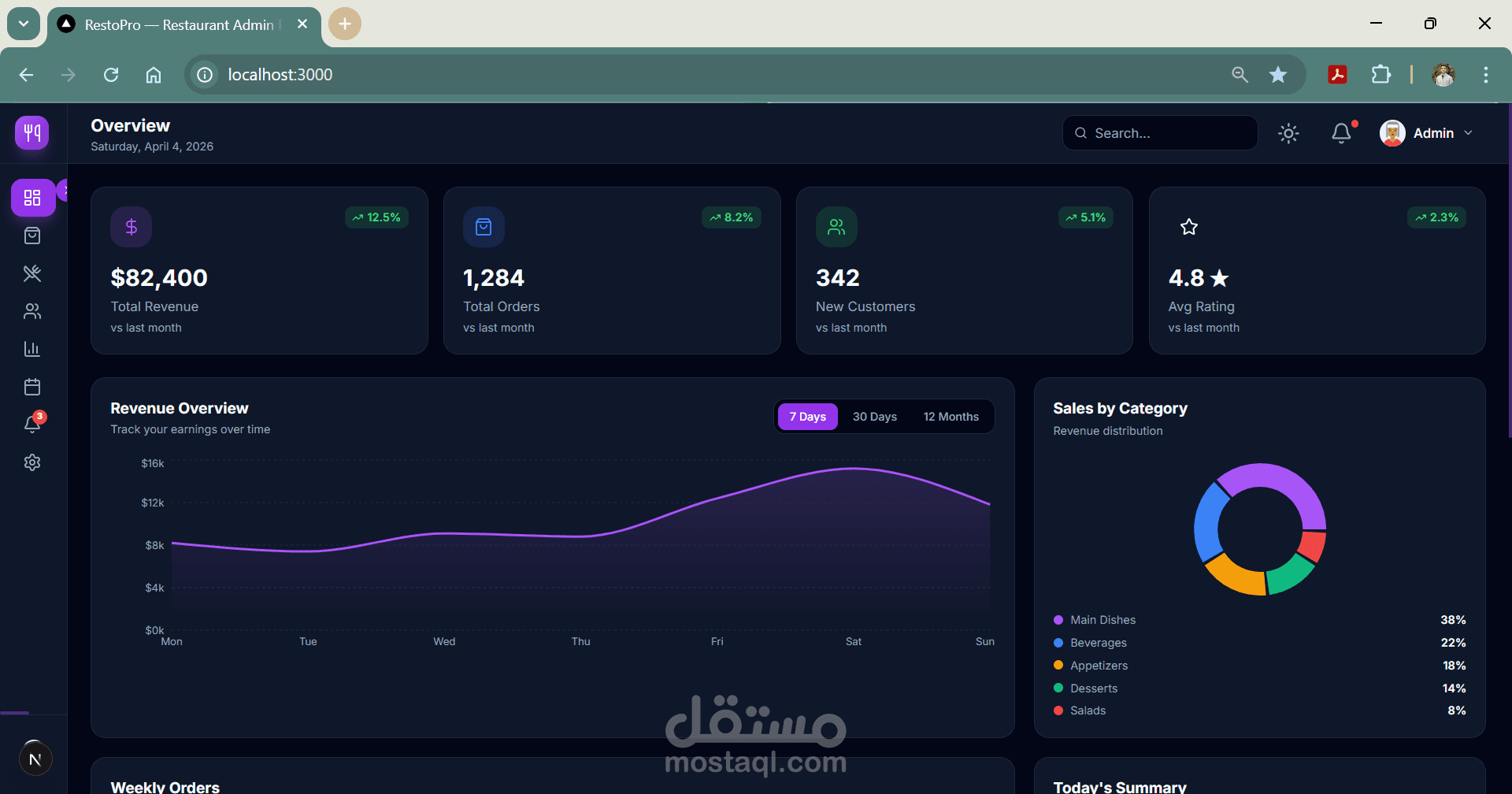Click the page's vertical scrollbar
Viewport: 1512px width, 794px height.
1509,271
